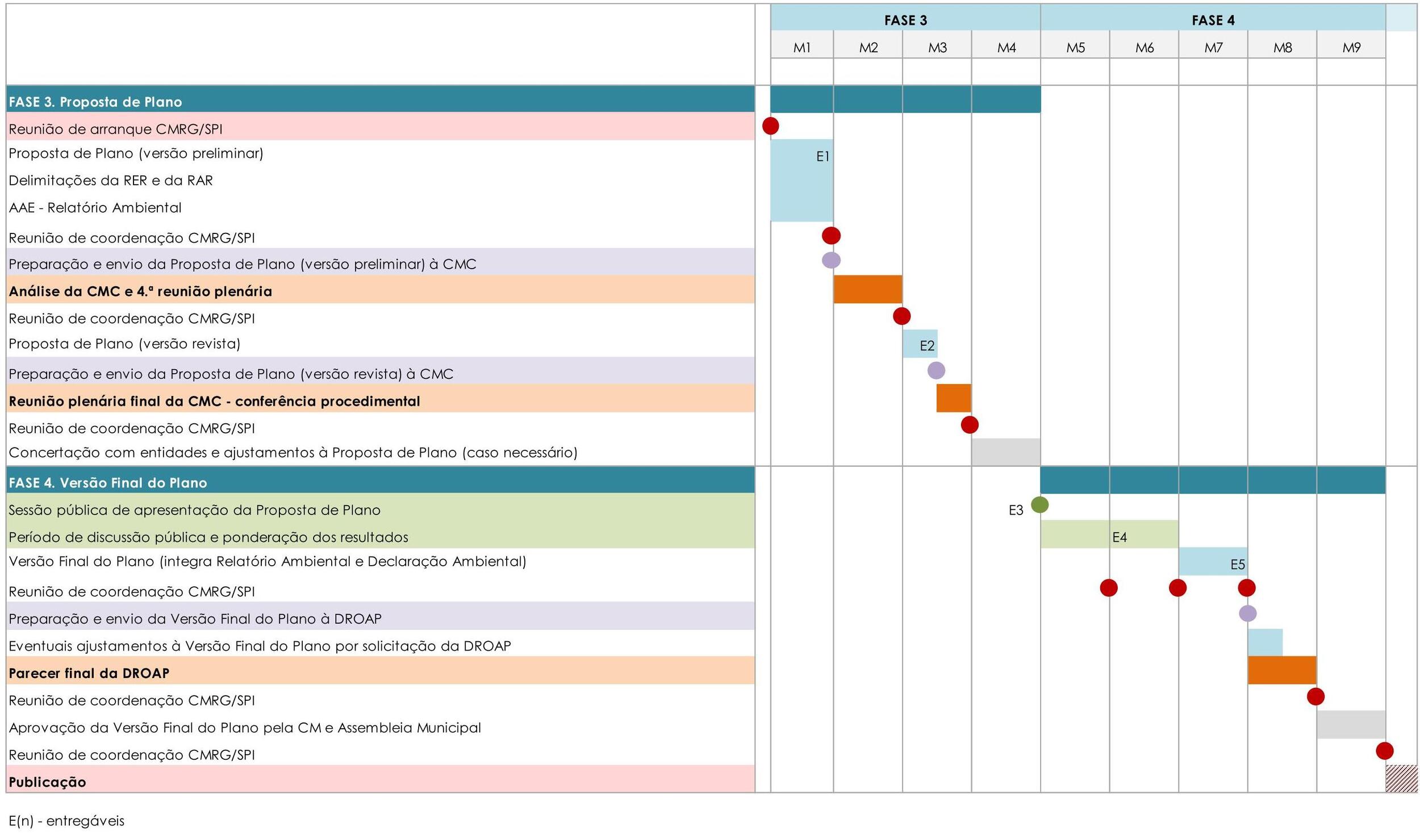Viewport: 1420px width, 840px height.
Task: Select the E2 revised proposal bar
Action: coord(920,344)
